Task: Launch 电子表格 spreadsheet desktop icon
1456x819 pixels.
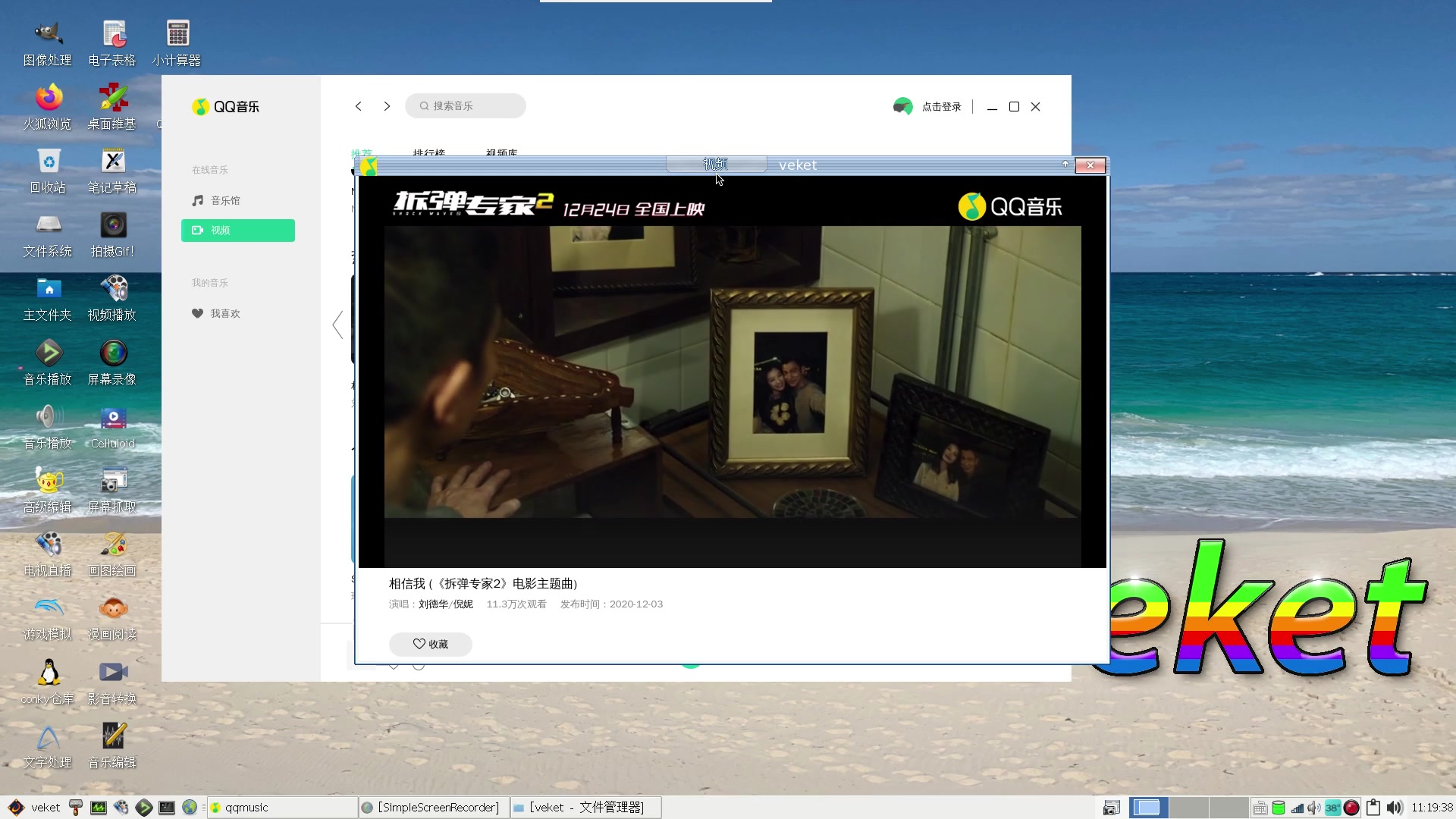Action: coord(112,44)
